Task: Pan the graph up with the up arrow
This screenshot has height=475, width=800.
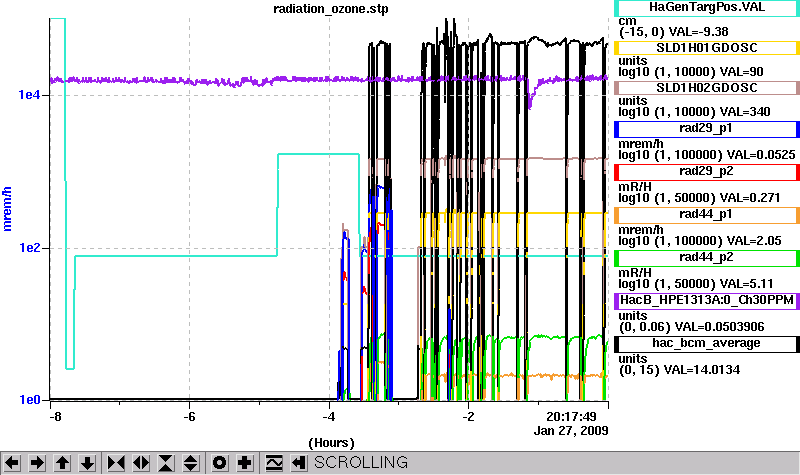Action: click(x=63, y=463)
